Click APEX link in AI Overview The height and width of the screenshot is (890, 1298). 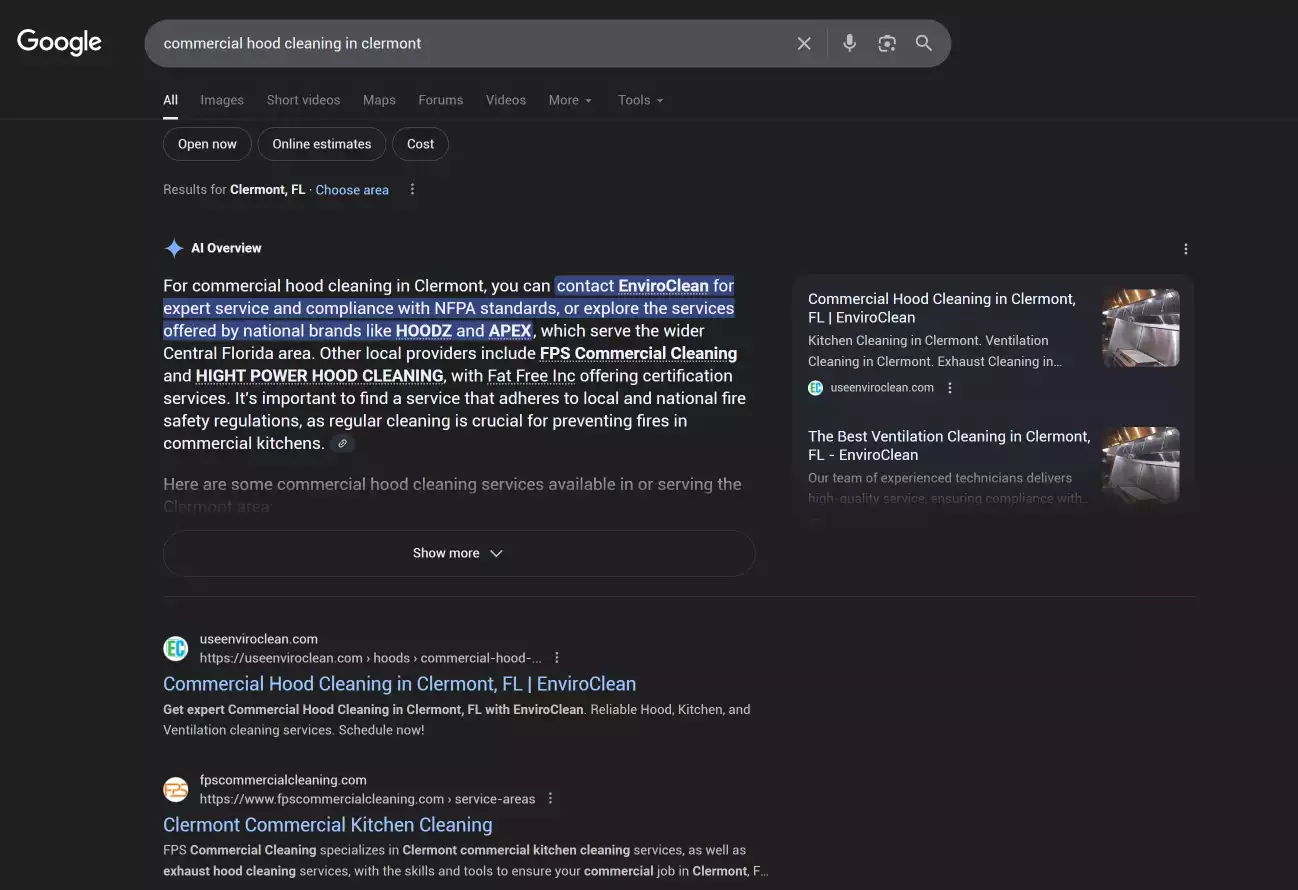(510, 331)
